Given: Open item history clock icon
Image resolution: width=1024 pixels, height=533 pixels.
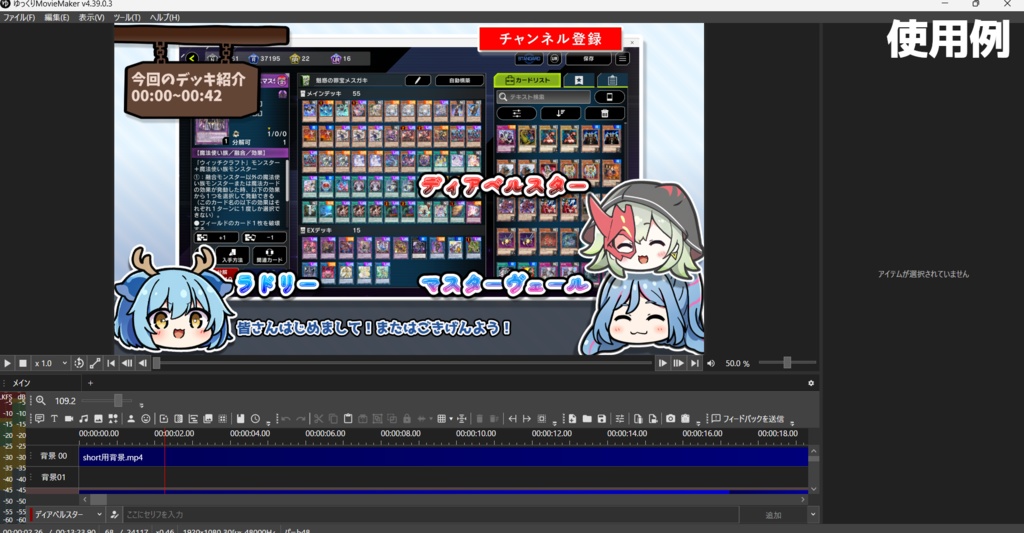Looking at the screenshot, I should coord(255,419).
